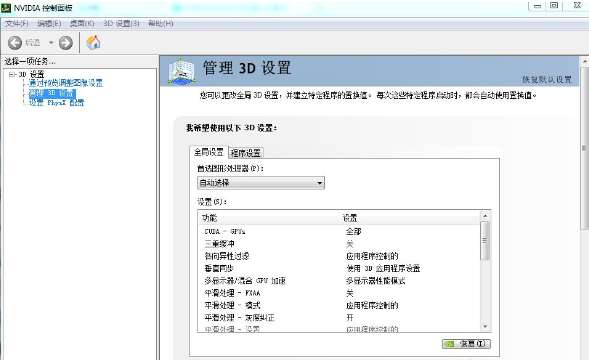Click the settings list scrollbar thumb
589x360 pixels.
pos(485,241)
